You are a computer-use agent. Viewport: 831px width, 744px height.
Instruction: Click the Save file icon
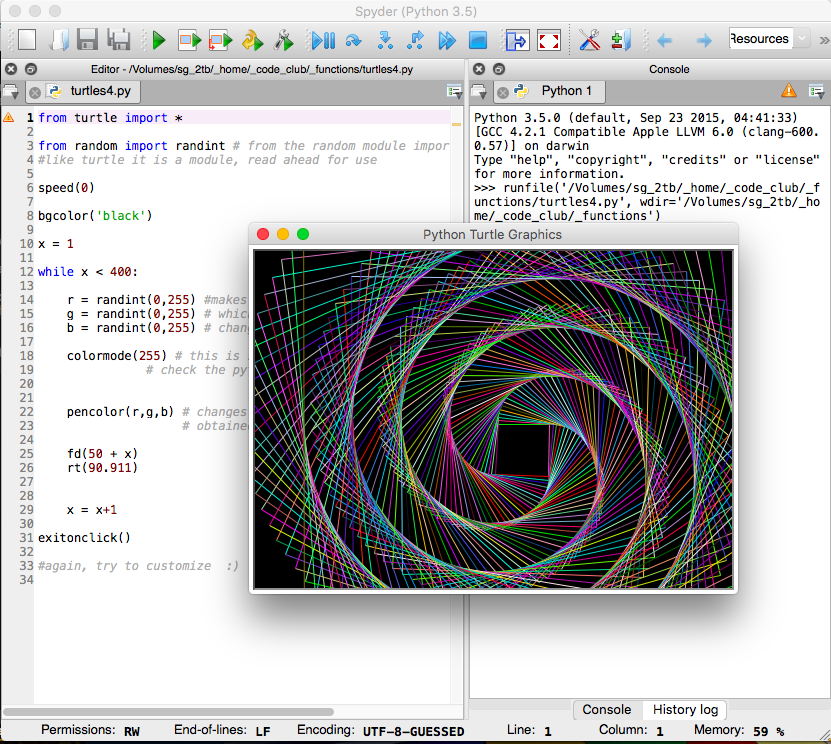point(88,38)
